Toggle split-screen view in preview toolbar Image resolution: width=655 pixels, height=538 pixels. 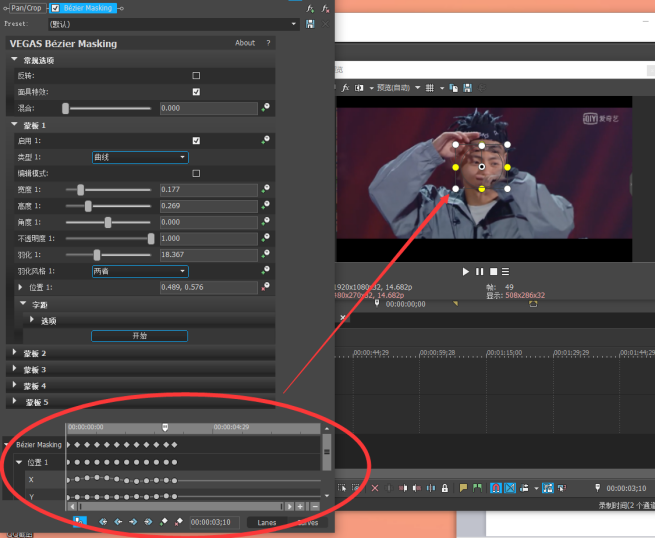[x=359, y=88]
